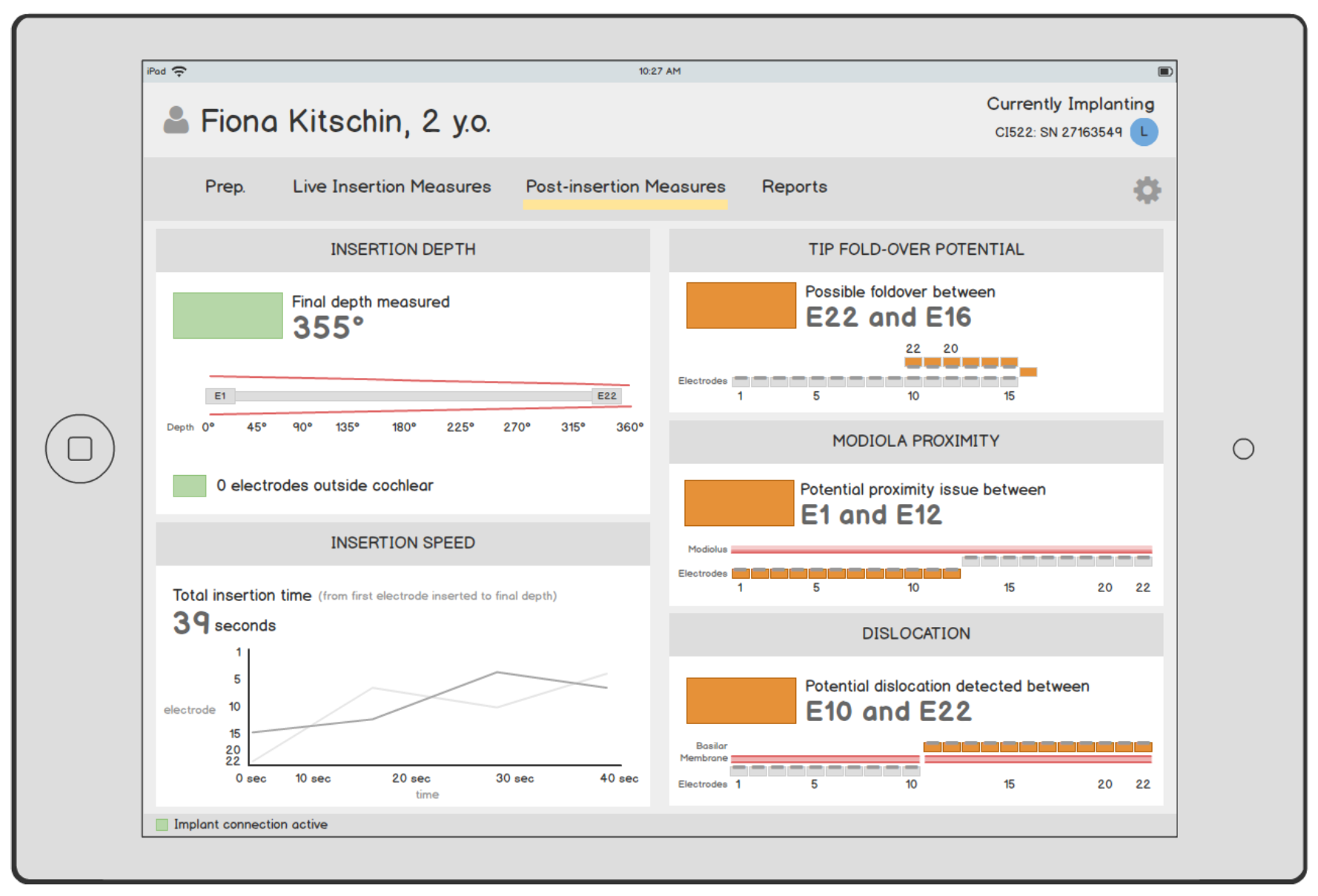This screenshot has height=896, width=1318.
Task: Tap the battery indicator icon
Action: point(1165,71)
